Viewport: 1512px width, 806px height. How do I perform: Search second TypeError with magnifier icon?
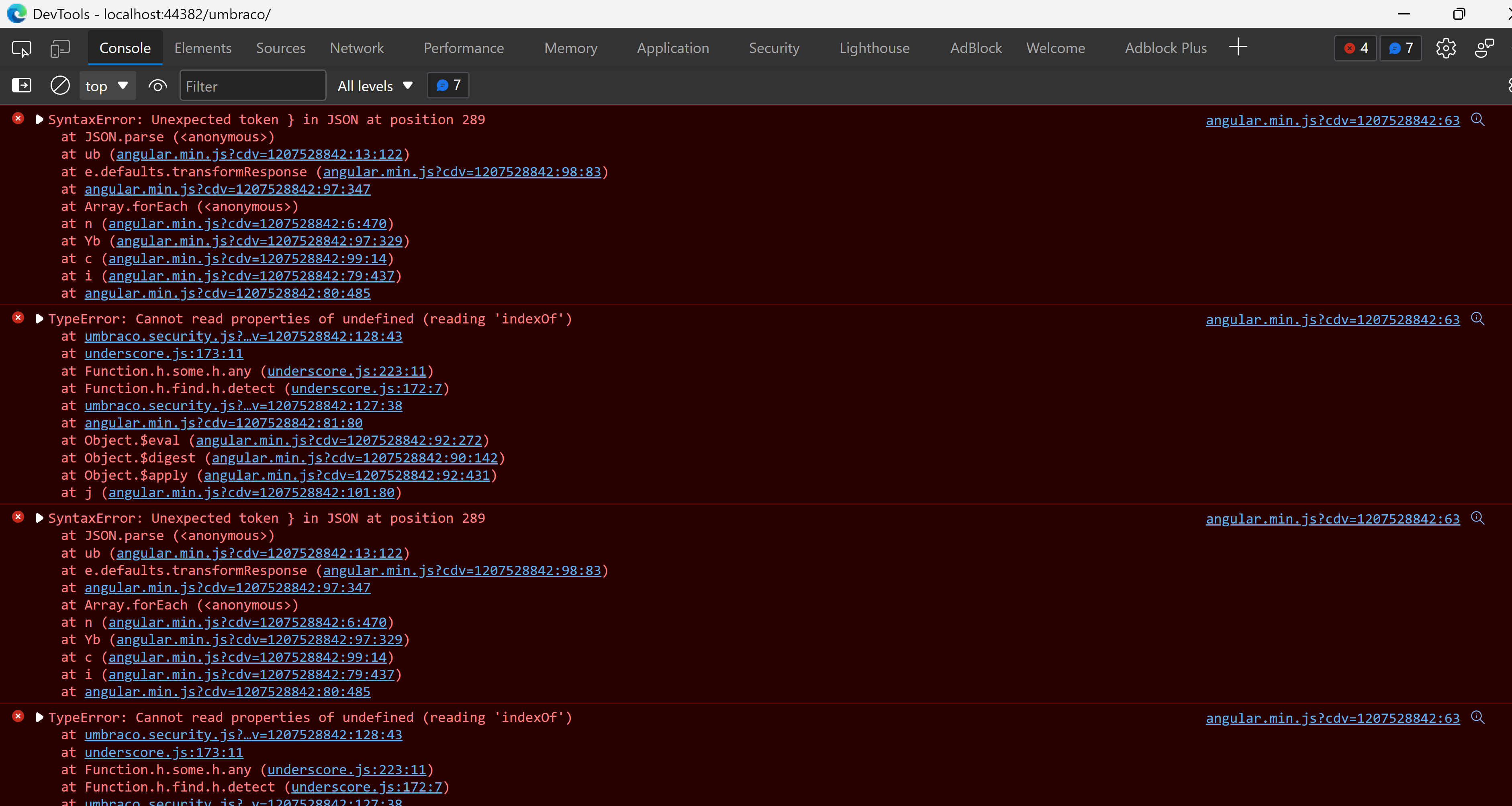(x=1478, y=717)
